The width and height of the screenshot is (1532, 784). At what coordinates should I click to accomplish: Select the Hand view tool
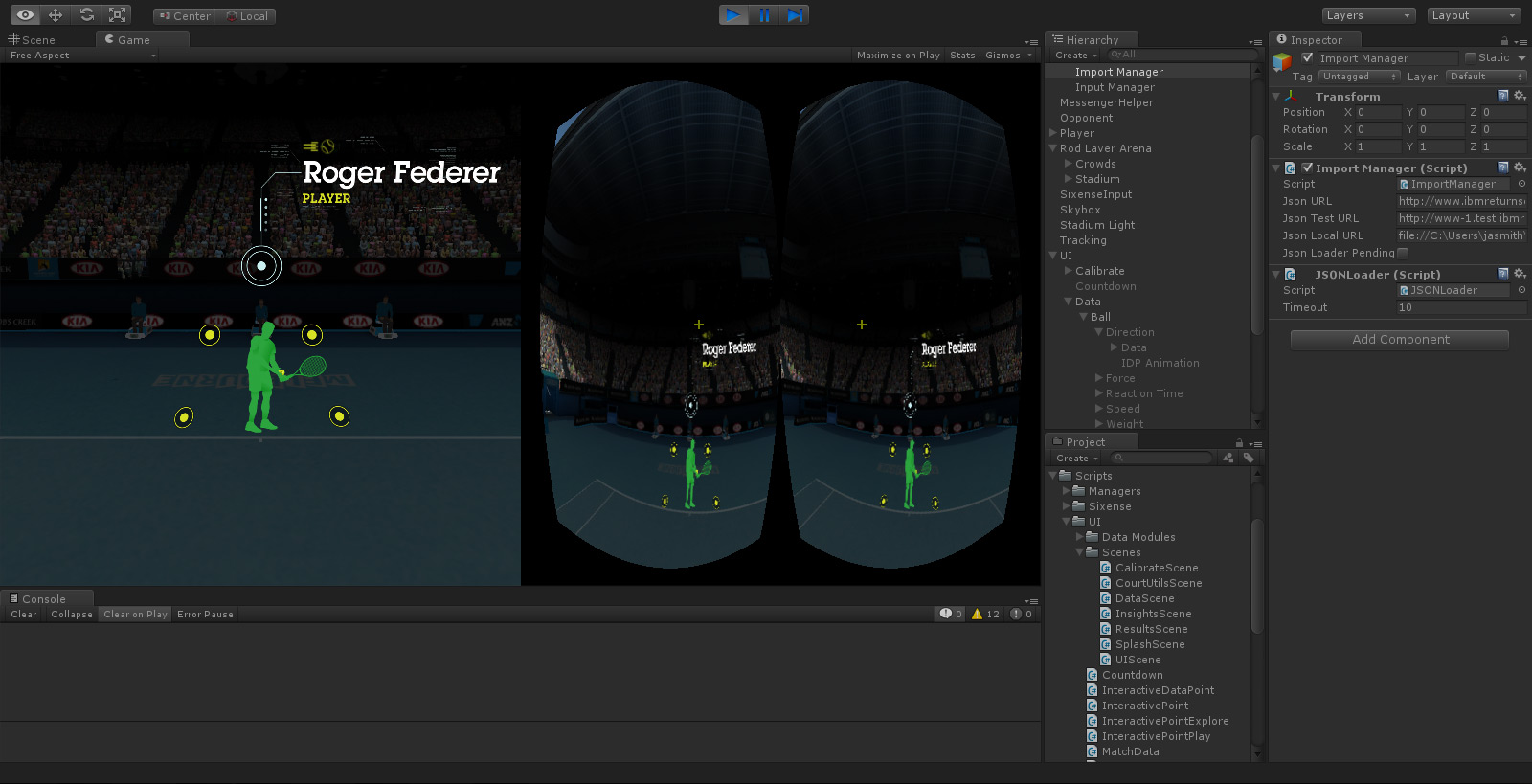point(25,15)
